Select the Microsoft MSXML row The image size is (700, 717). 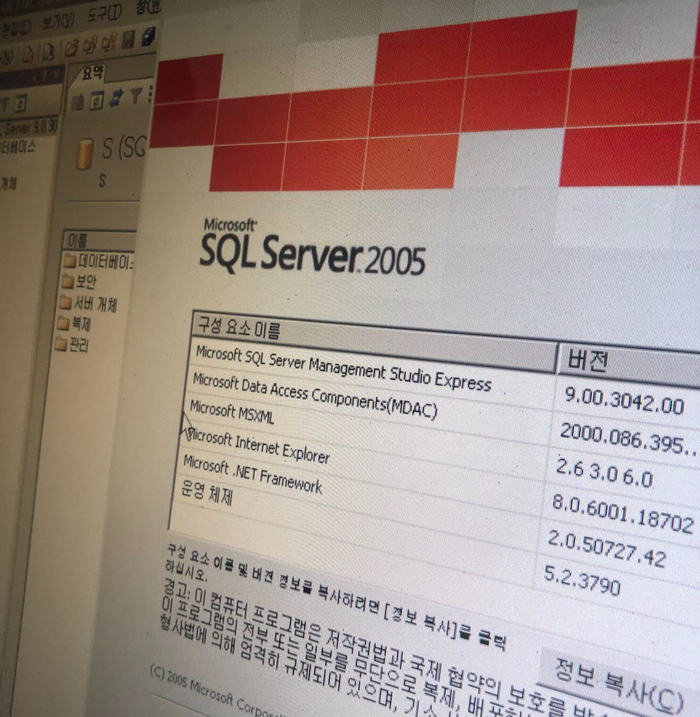coord(232,412)
